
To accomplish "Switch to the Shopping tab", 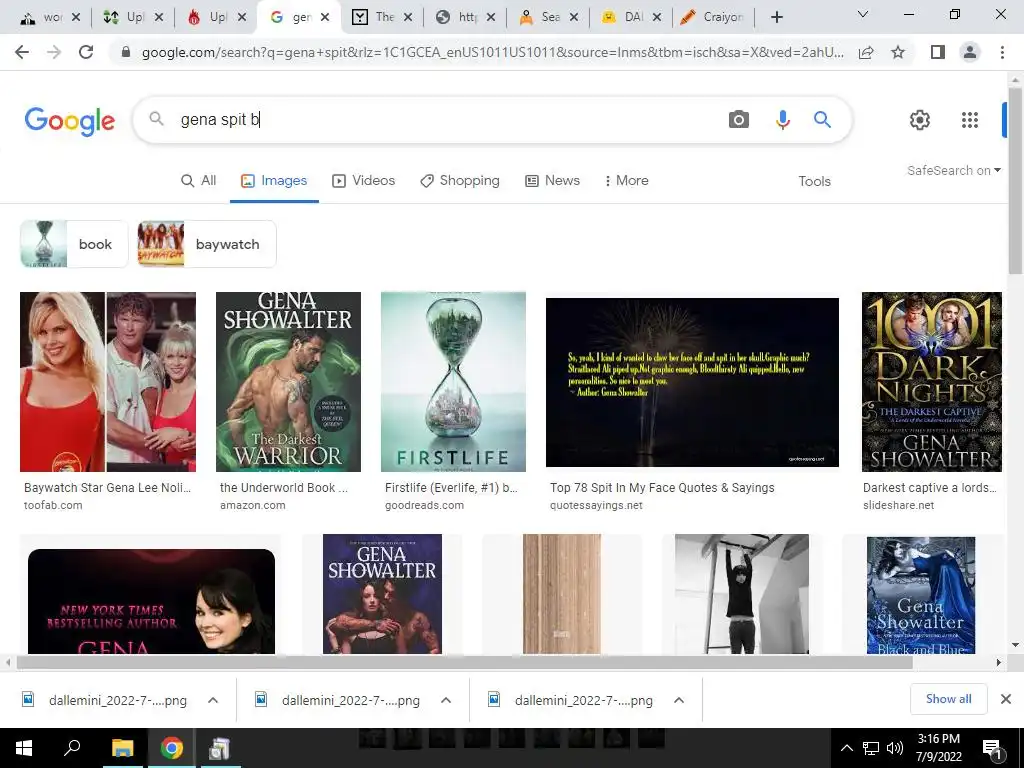I will pyautogui.click(x=460, y=180).
